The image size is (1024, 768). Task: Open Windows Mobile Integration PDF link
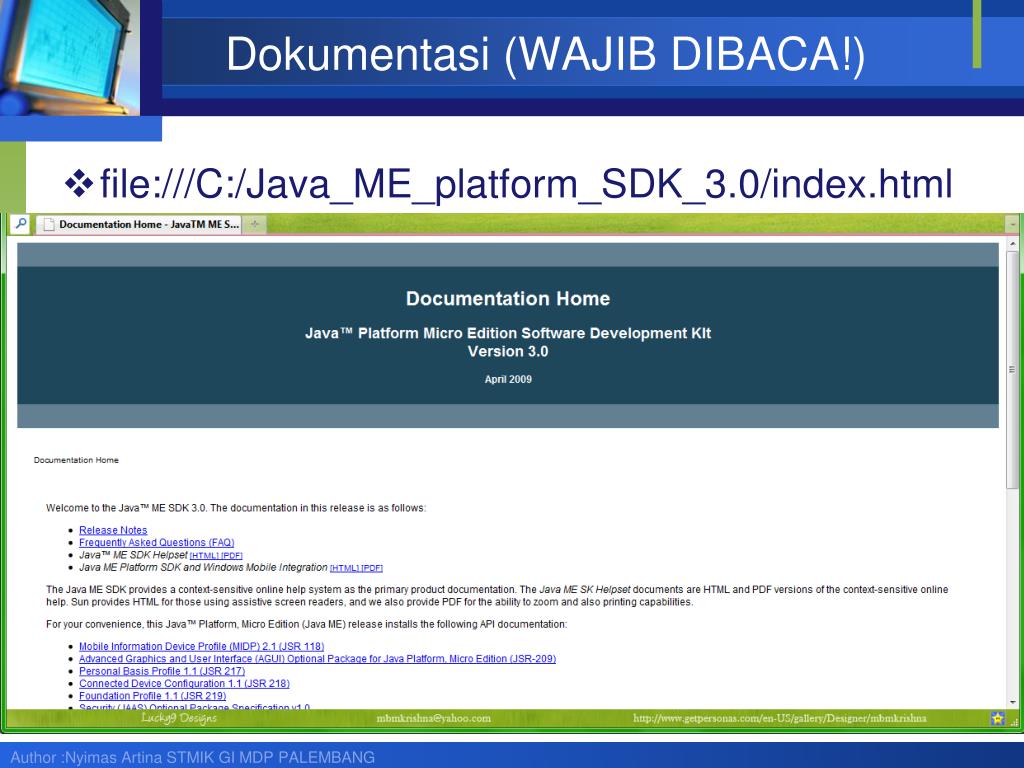[x=372, y=568]
